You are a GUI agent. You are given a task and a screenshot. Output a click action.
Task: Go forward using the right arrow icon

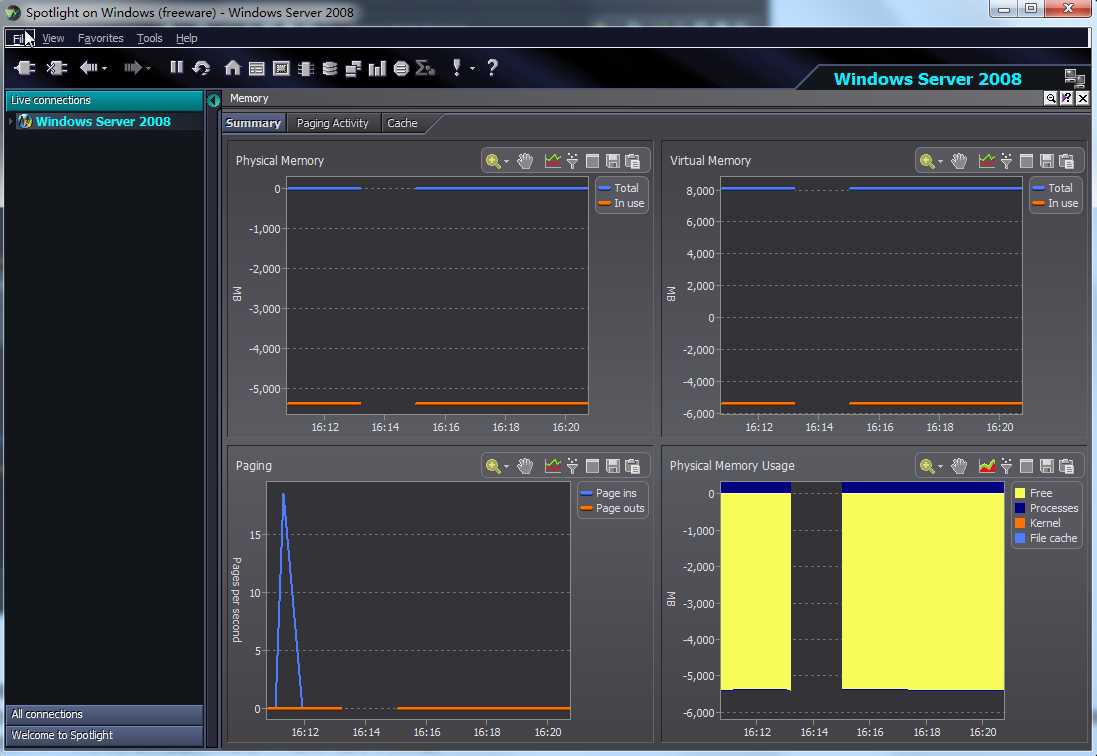[132, 68]
